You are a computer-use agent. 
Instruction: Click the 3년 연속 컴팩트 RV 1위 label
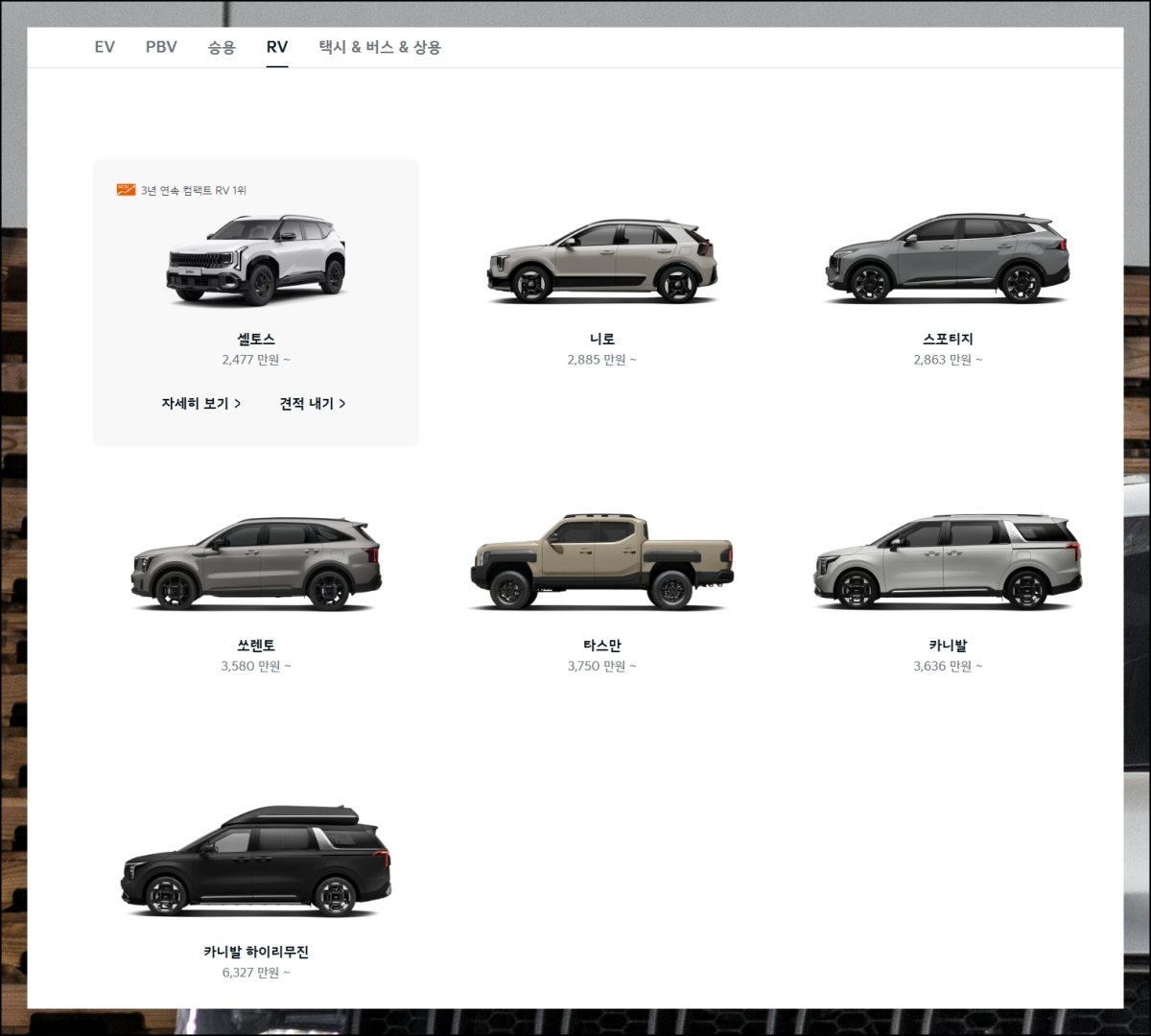194,191
